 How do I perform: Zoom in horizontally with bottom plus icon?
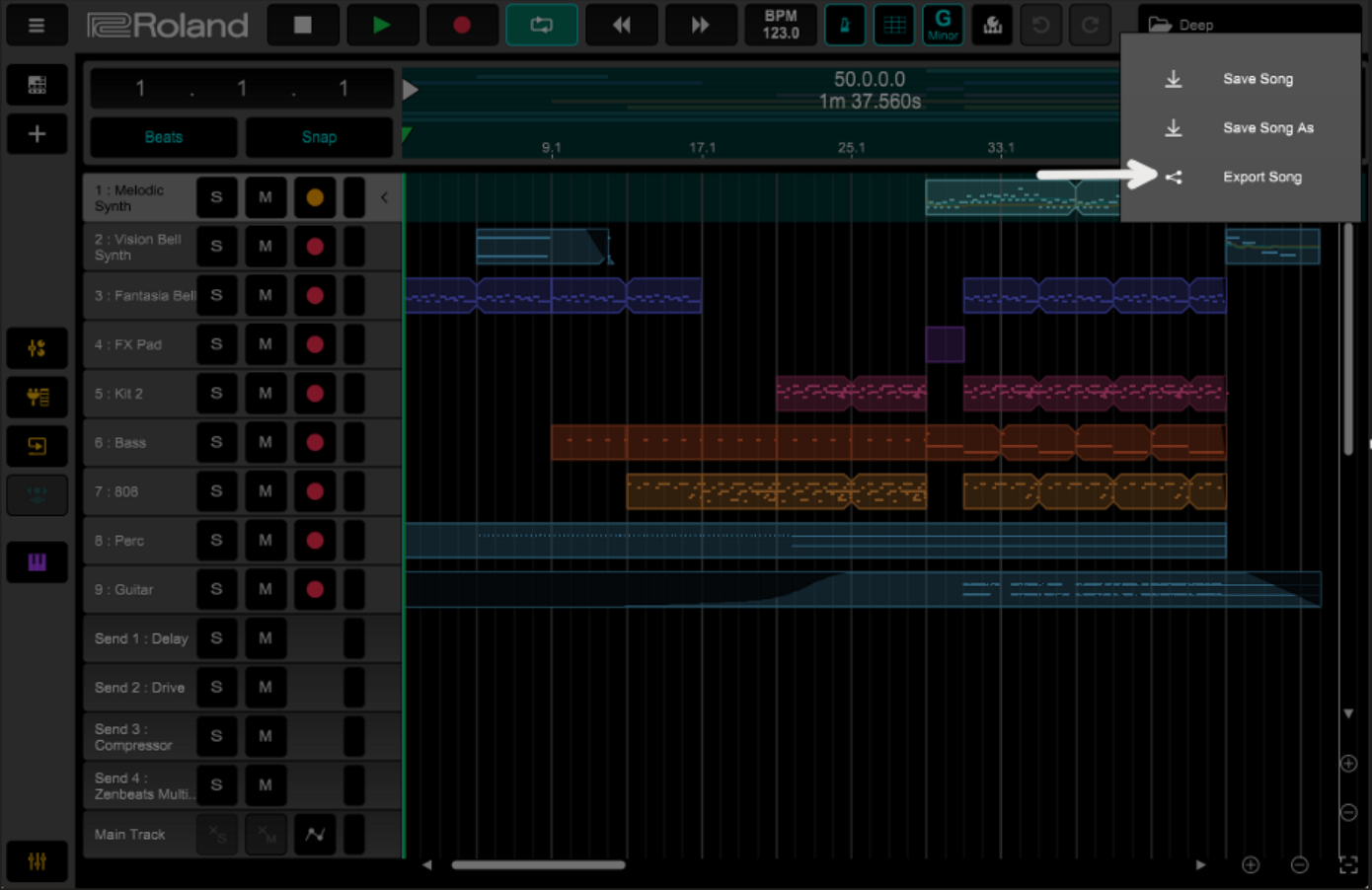(1251, 865)
